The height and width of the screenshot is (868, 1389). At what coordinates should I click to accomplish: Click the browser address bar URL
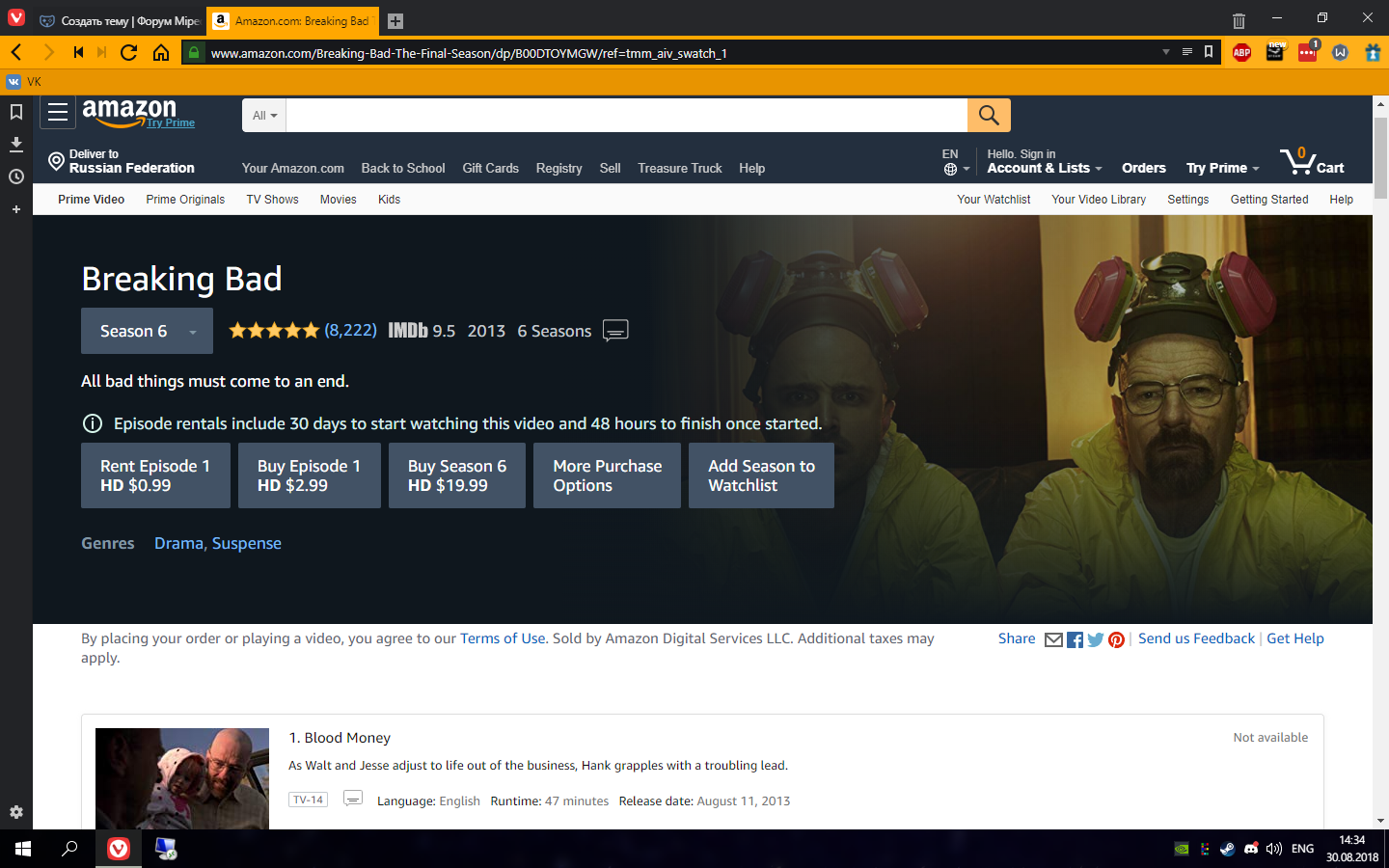[x=469, y=53]
